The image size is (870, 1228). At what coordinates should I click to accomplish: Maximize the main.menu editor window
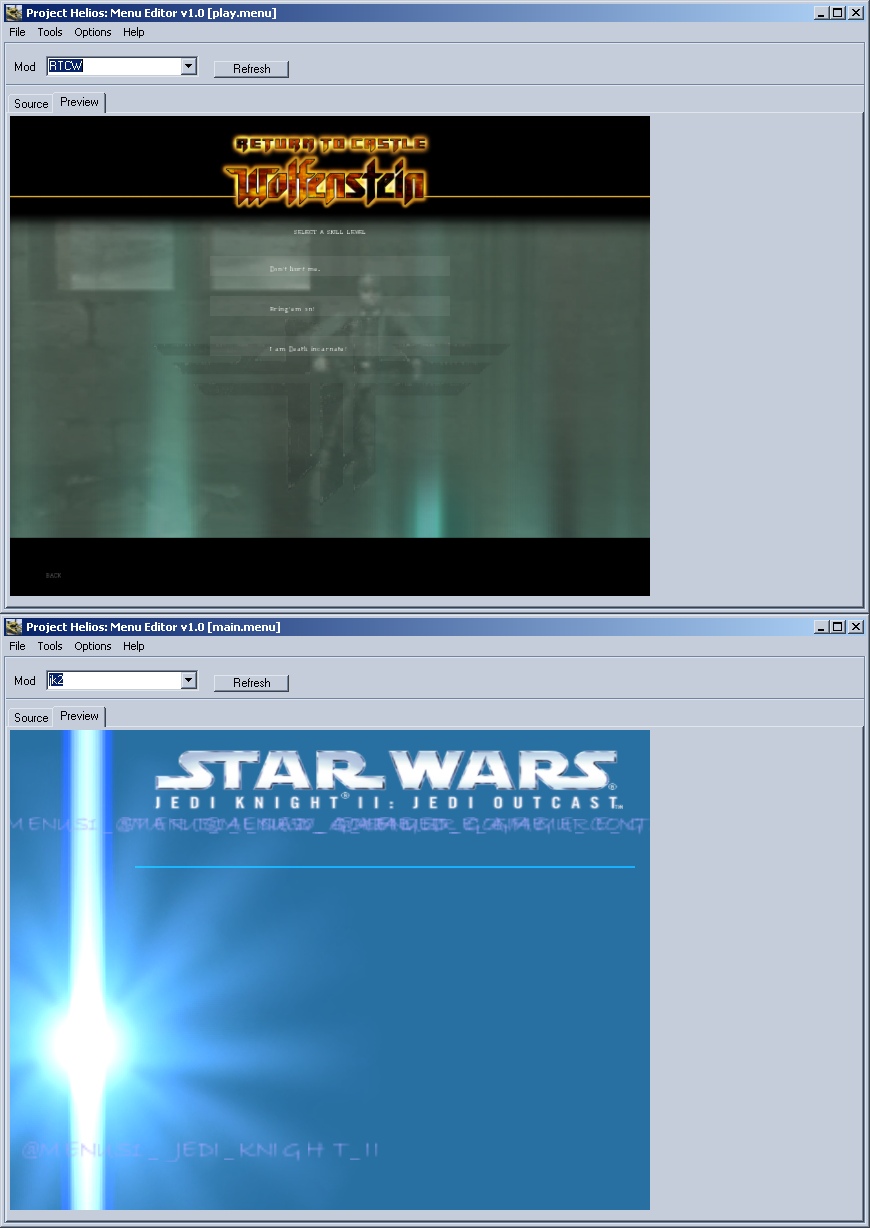[837, 627]
